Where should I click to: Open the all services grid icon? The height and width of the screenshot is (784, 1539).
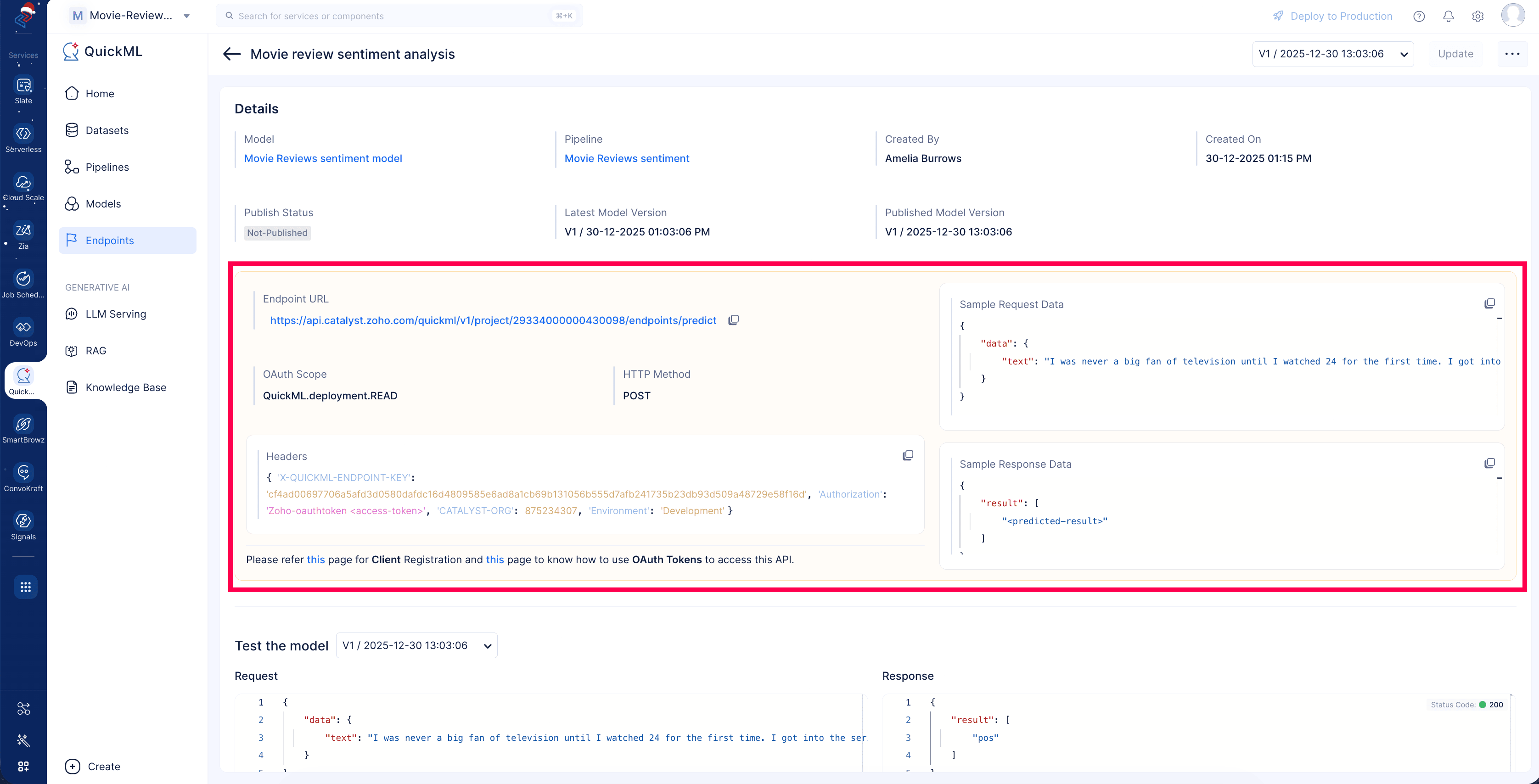(x=25, y=587)
